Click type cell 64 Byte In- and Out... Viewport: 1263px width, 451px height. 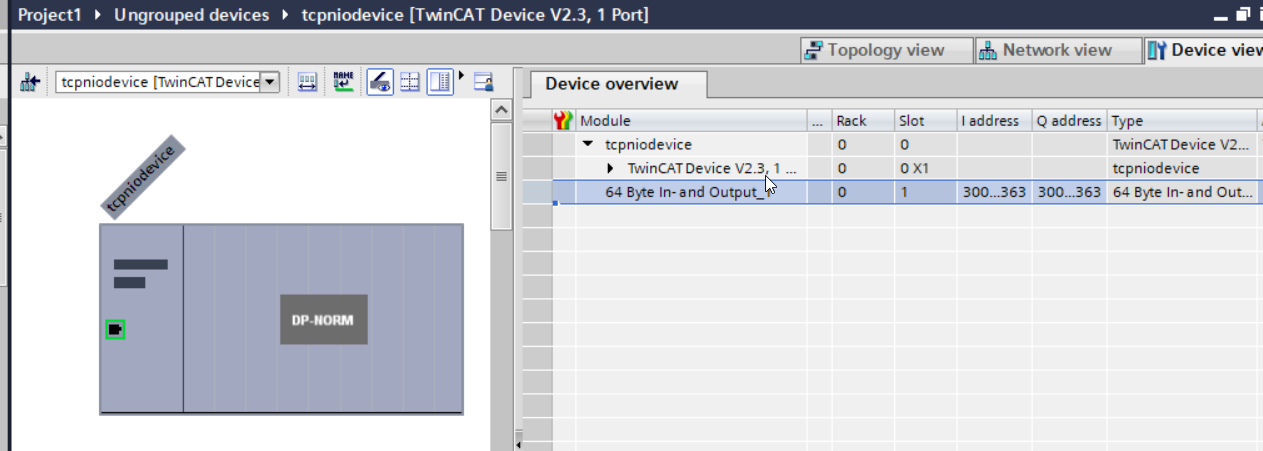click(1181, 192)
